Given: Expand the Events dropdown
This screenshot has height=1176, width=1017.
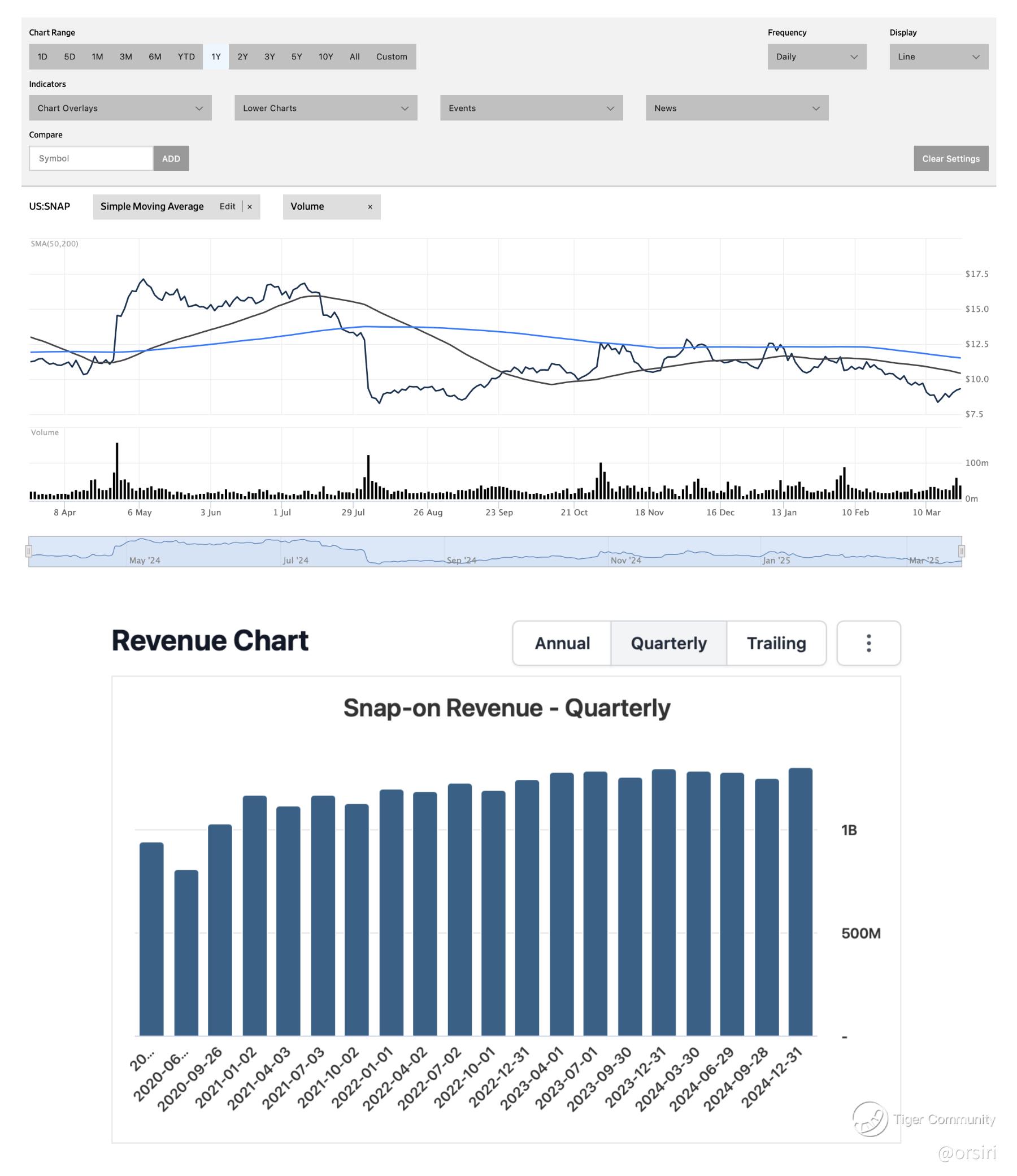Looking at the screenshot, I should point(531,108).
